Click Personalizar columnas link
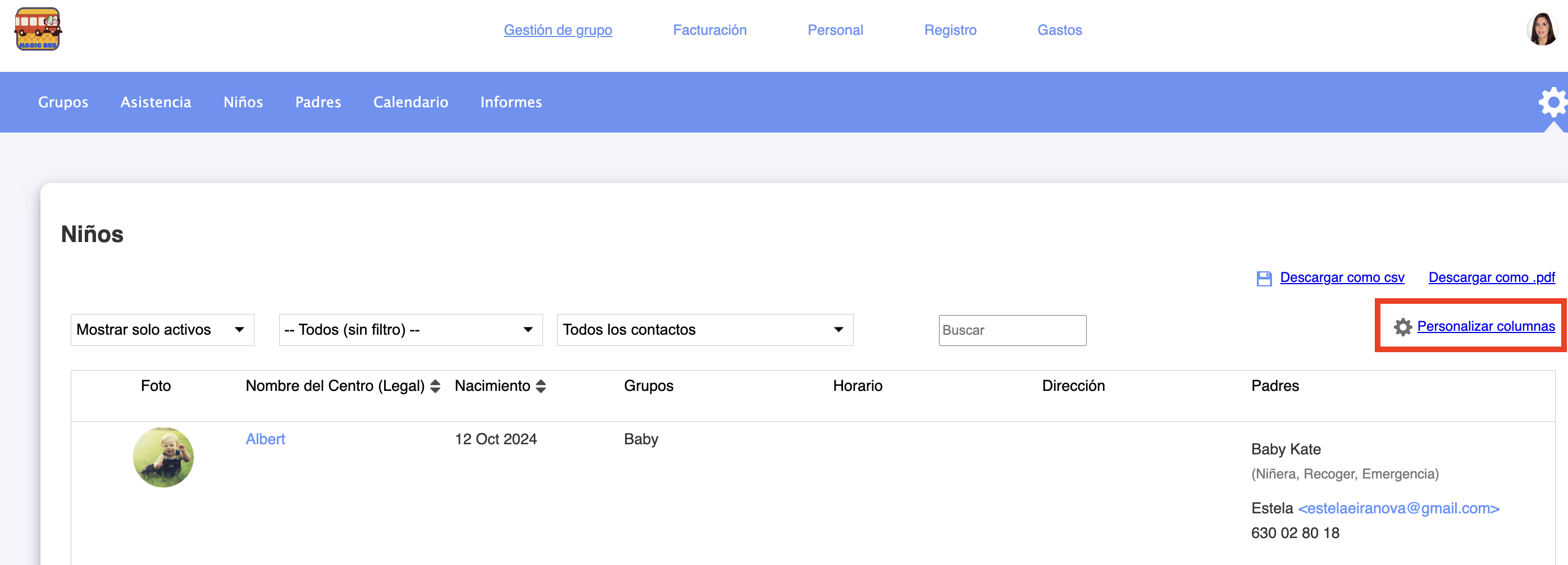Image resolution: width=1568 pixels, height=565 pixels. click(x=1486, y=326)
